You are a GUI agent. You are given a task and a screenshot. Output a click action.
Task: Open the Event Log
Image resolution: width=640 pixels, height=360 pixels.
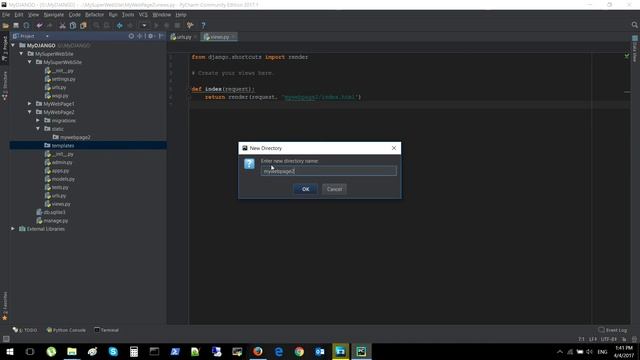click(x=613, y=330)
